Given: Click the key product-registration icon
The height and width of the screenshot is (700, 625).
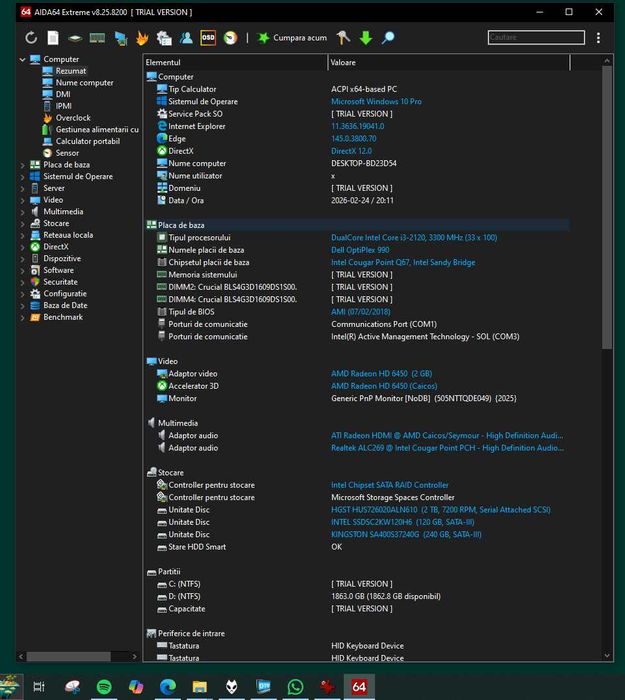Looking at the screenshot, I should tap(343, 38).
